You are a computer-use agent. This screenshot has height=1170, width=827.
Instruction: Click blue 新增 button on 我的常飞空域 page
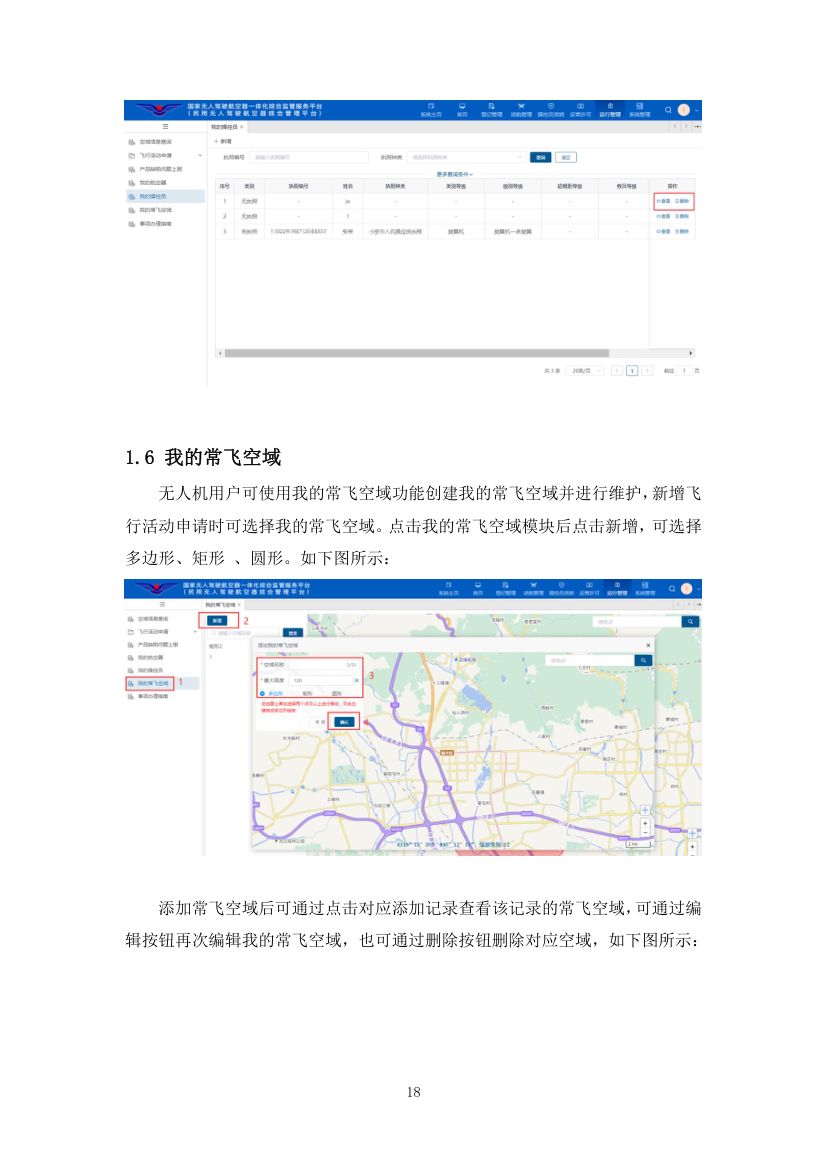(217, 621)
